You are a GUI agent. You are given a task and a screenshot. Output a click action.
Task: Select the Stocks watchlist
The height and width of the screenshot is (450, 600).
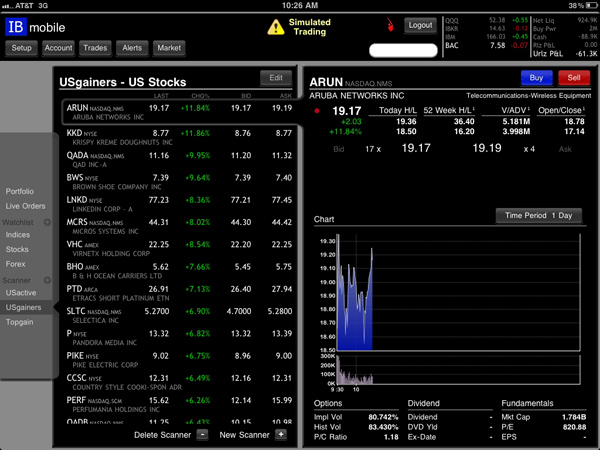click(17, 249)
